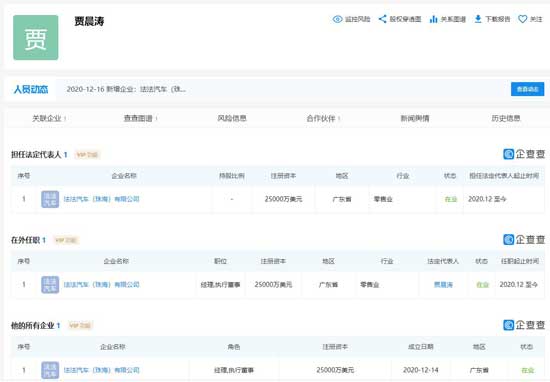The image size is (550, 382).
Task: Click 零售业 in 在外任职 row
Action: tap(369, 284)
